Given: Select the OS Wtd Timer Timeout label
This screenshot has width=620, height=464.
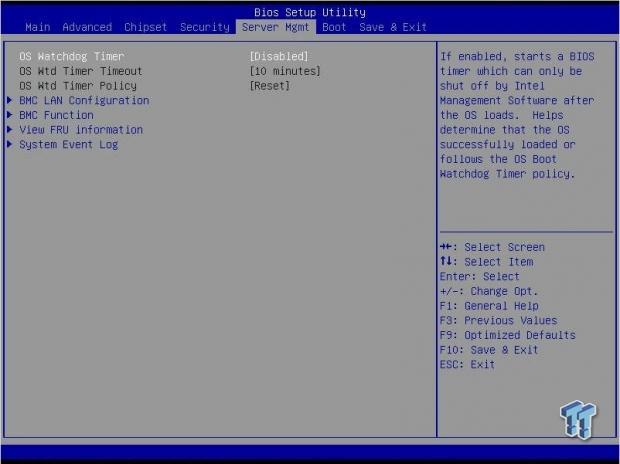Looking at the screenshot, I should tap(81, 71).
